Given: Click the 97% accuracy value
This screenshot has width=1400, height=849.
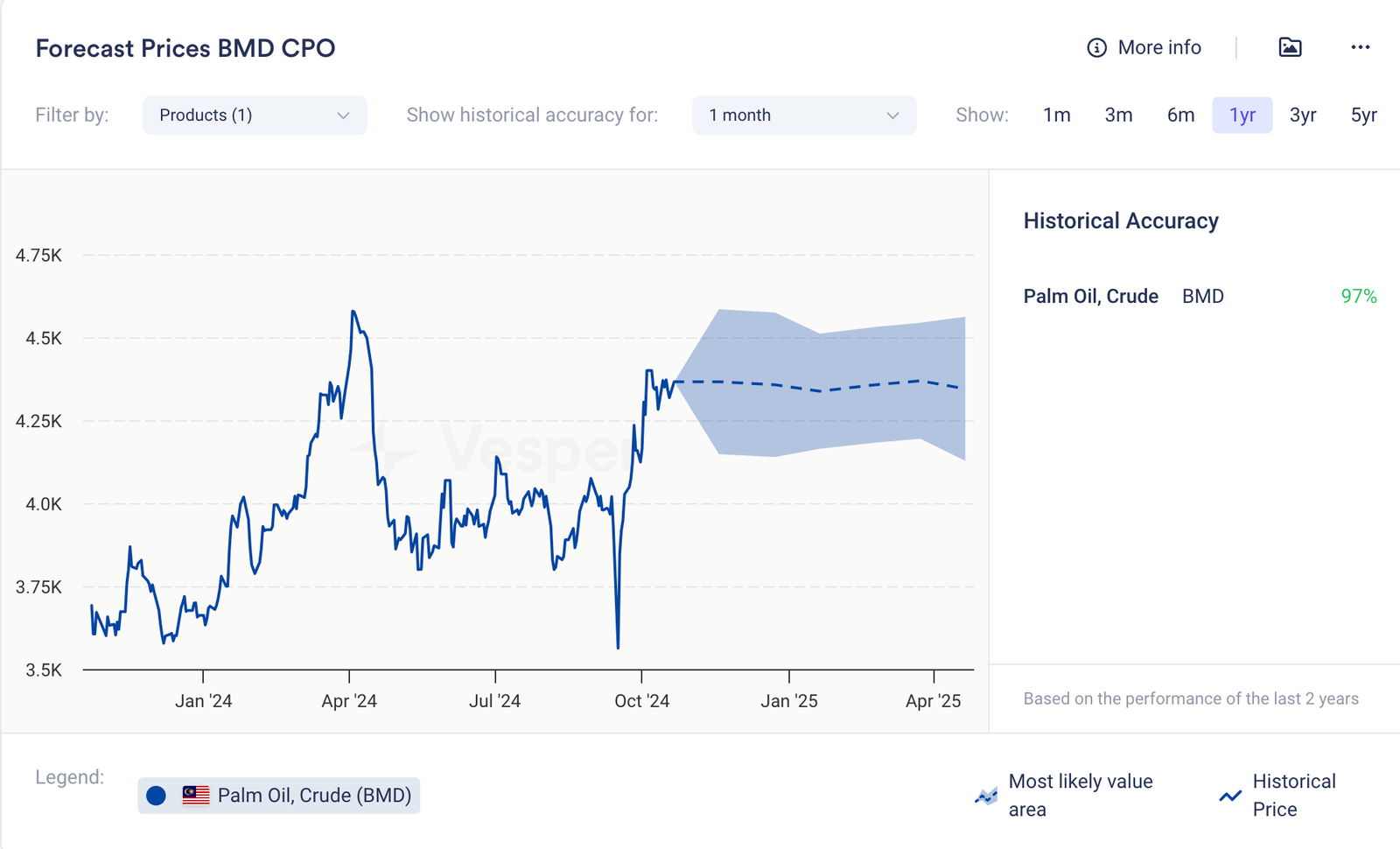Looking at the screenshot, I should point(1358,297).
